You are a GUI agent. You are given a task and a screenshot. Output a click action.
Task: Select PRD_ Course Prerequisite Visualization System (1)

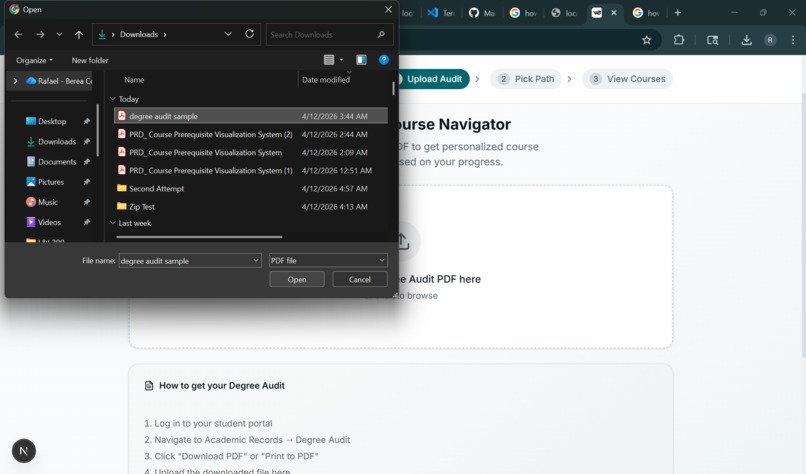[251, 170]
